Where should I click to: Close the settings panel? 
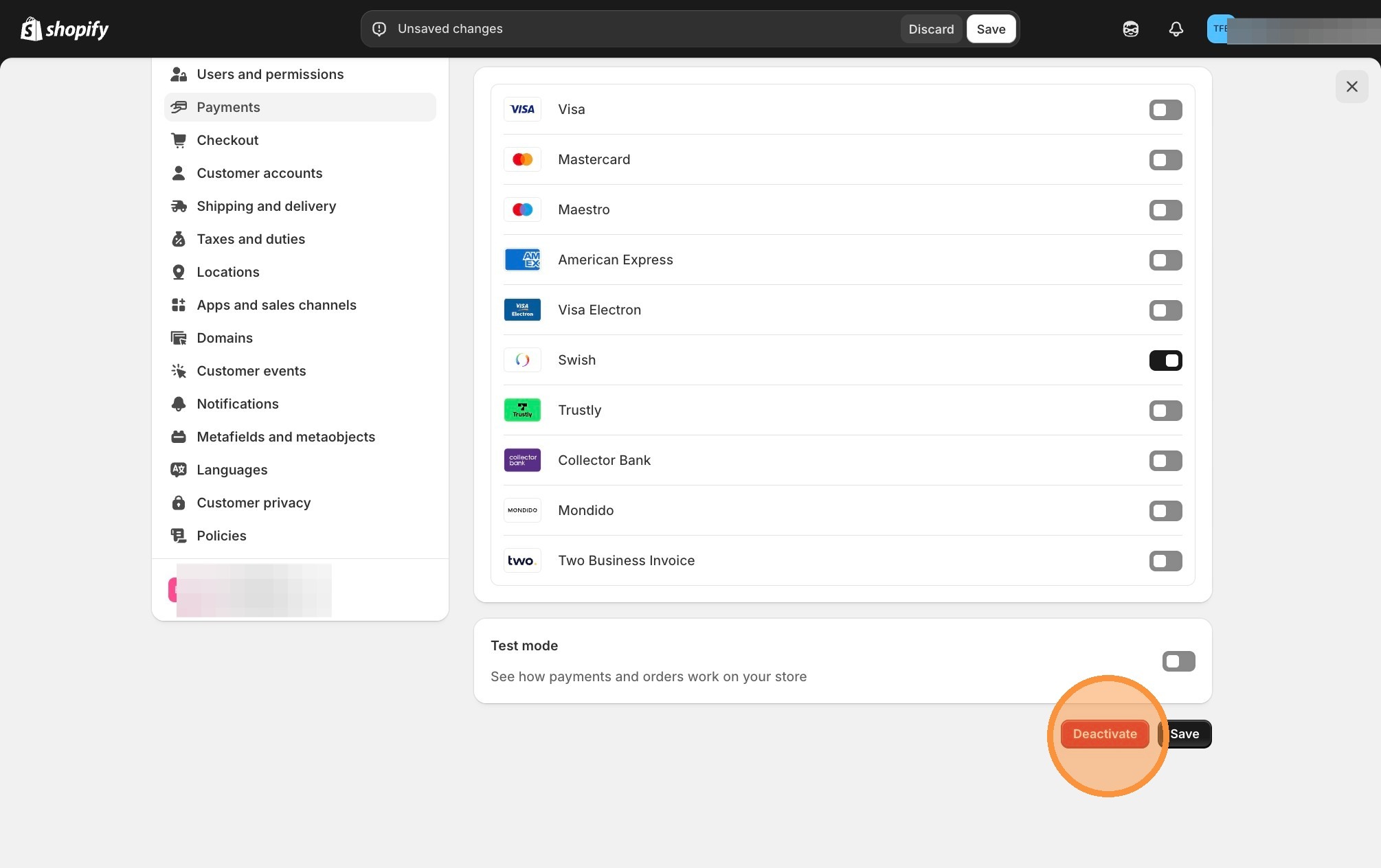(x=1351, y=87)
